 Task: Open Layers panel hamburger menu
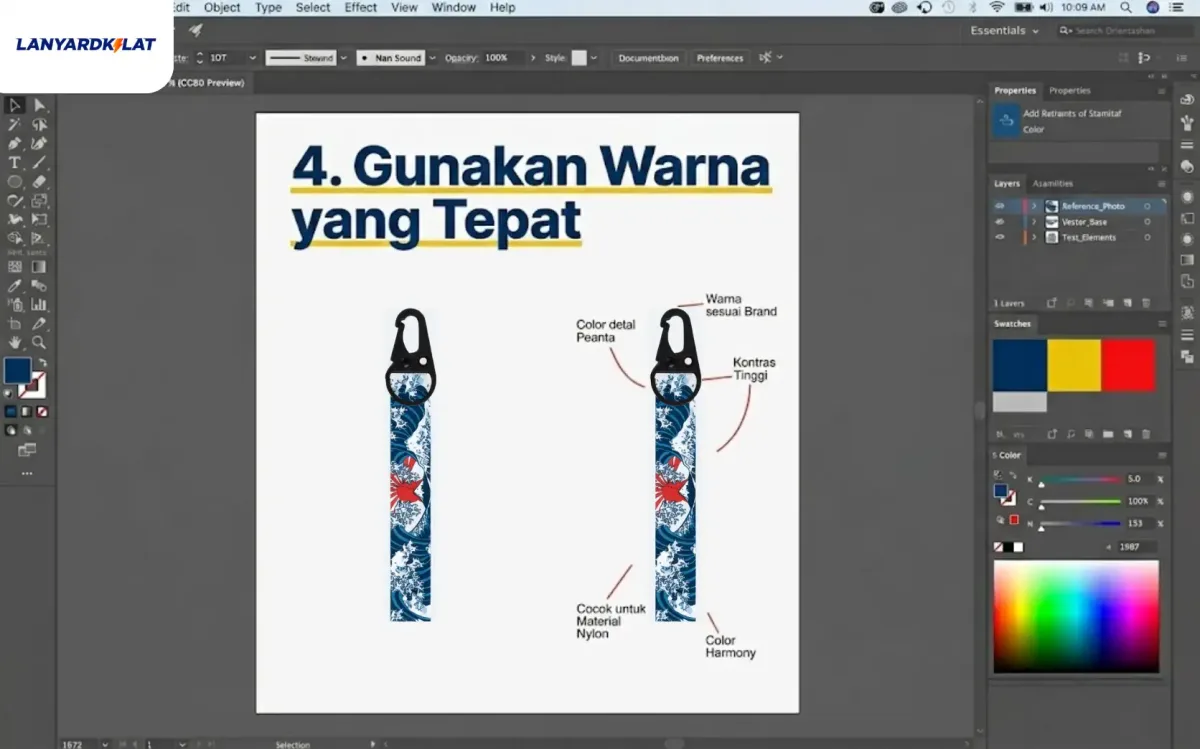tap(1162, 184)
